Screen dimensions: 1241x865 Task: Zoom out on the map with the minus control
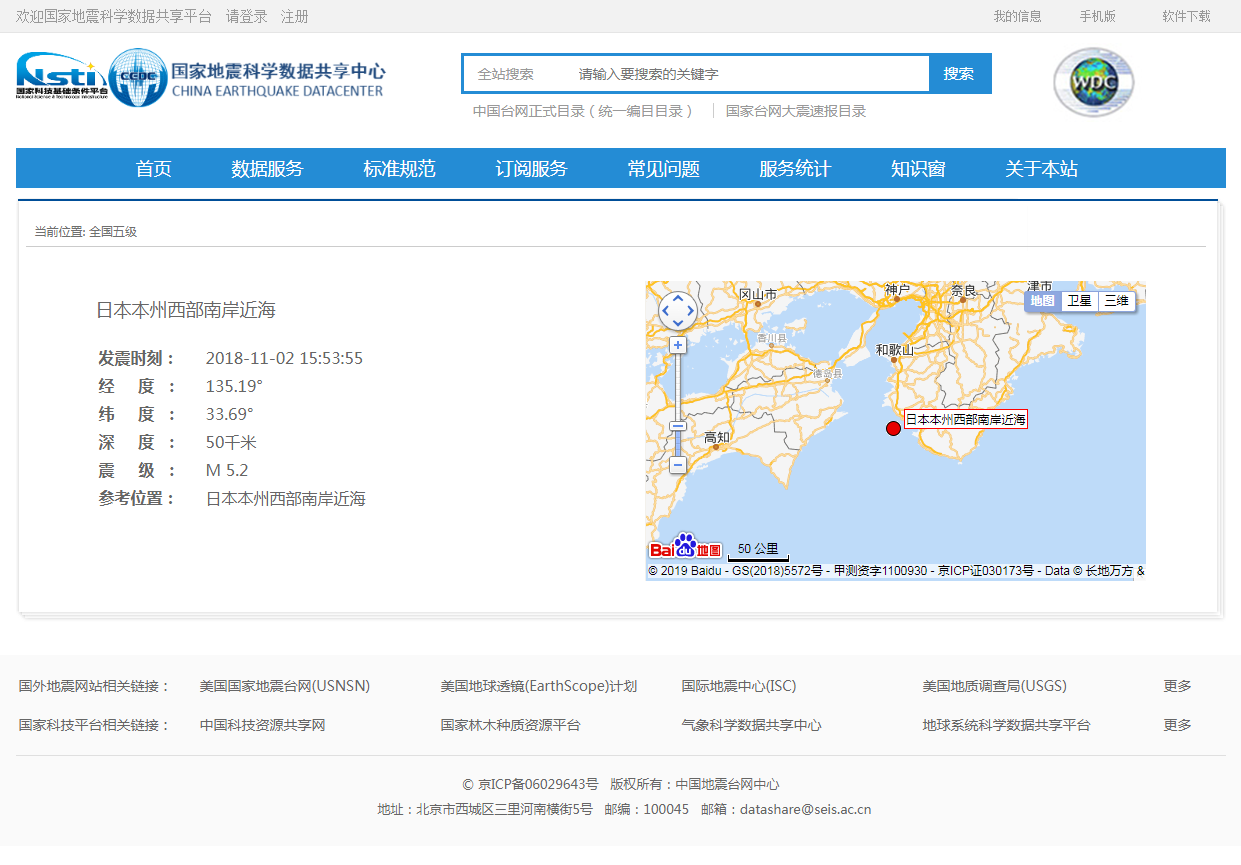[x=678, y=465]
